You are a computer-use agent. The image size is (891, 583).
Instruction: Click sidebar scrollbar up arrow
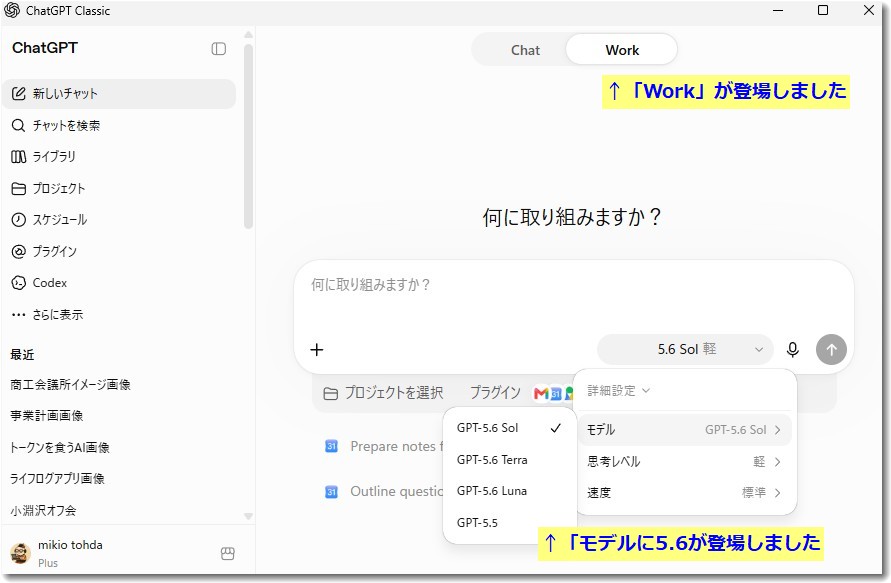click(x=248, y=35)
